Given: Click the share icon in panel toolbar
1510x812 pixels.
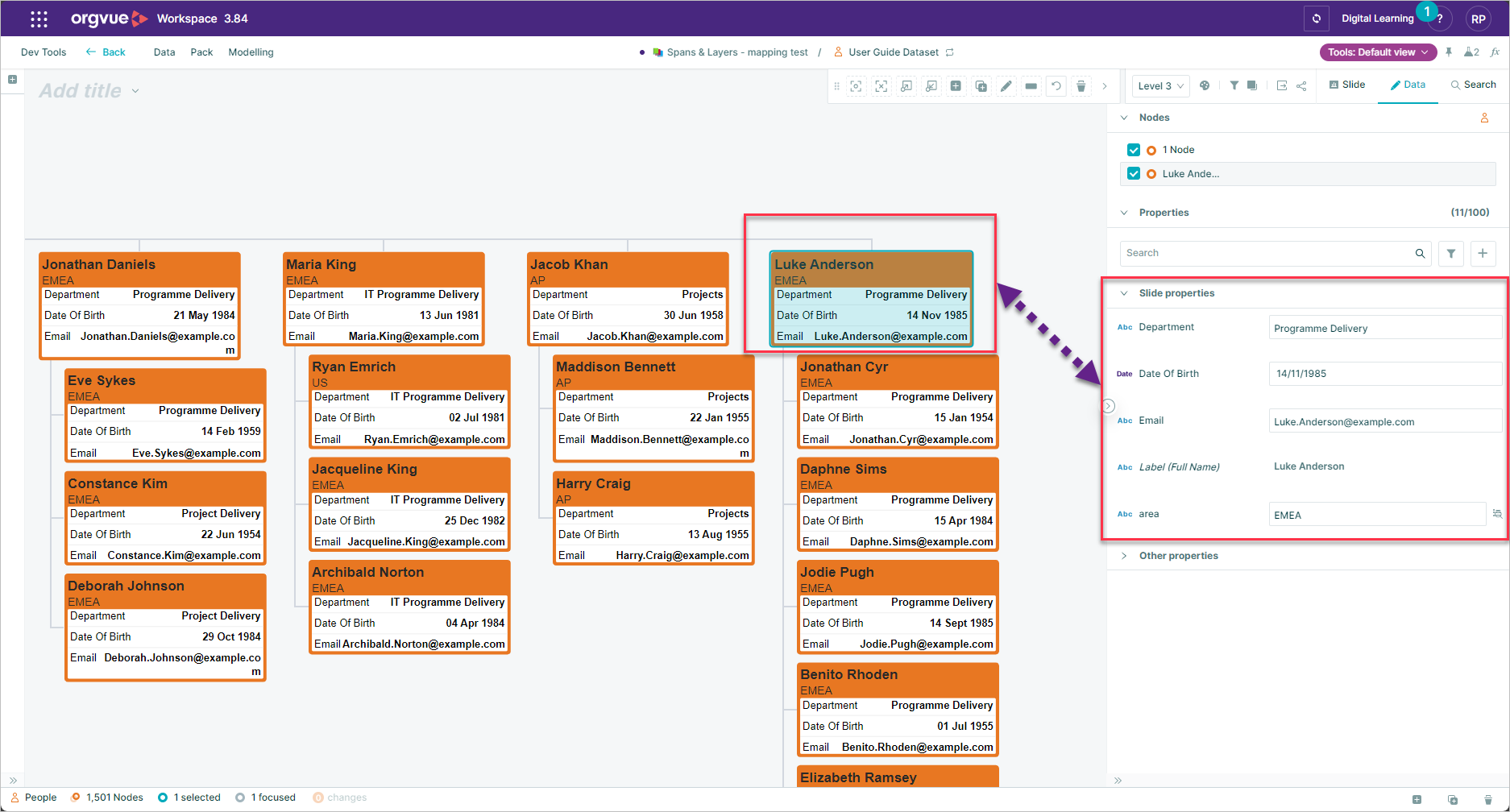Looking at the screenshot, I should pos(1301,85).
